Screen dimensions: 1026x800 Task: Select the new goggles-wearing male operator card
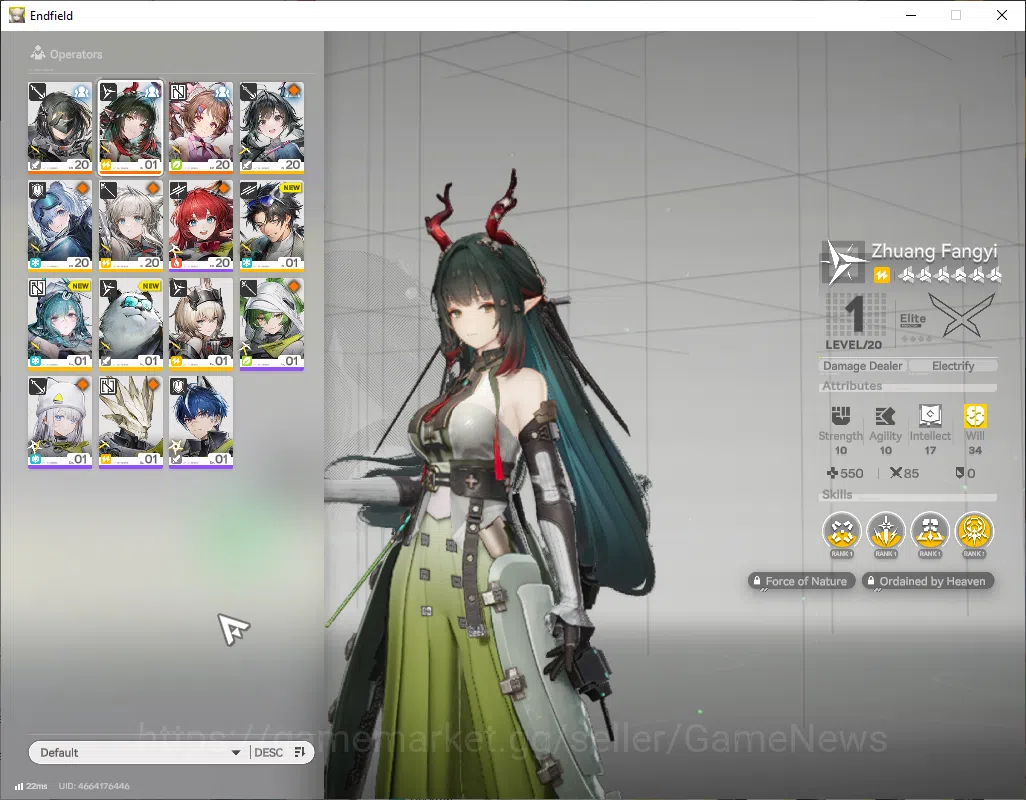tap(272, 225)
